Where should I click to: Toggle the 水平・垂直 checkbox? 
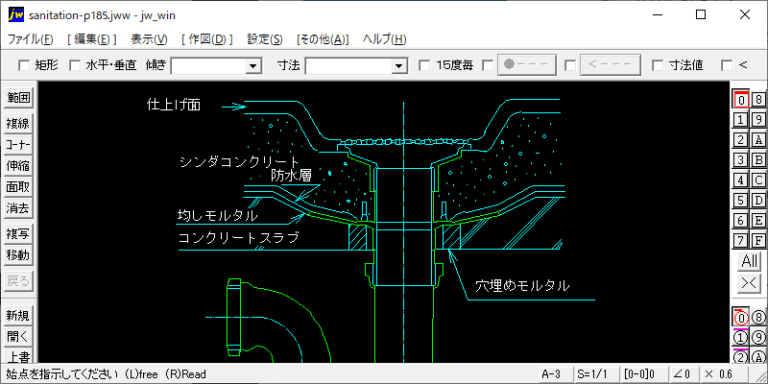click(74, 65)
